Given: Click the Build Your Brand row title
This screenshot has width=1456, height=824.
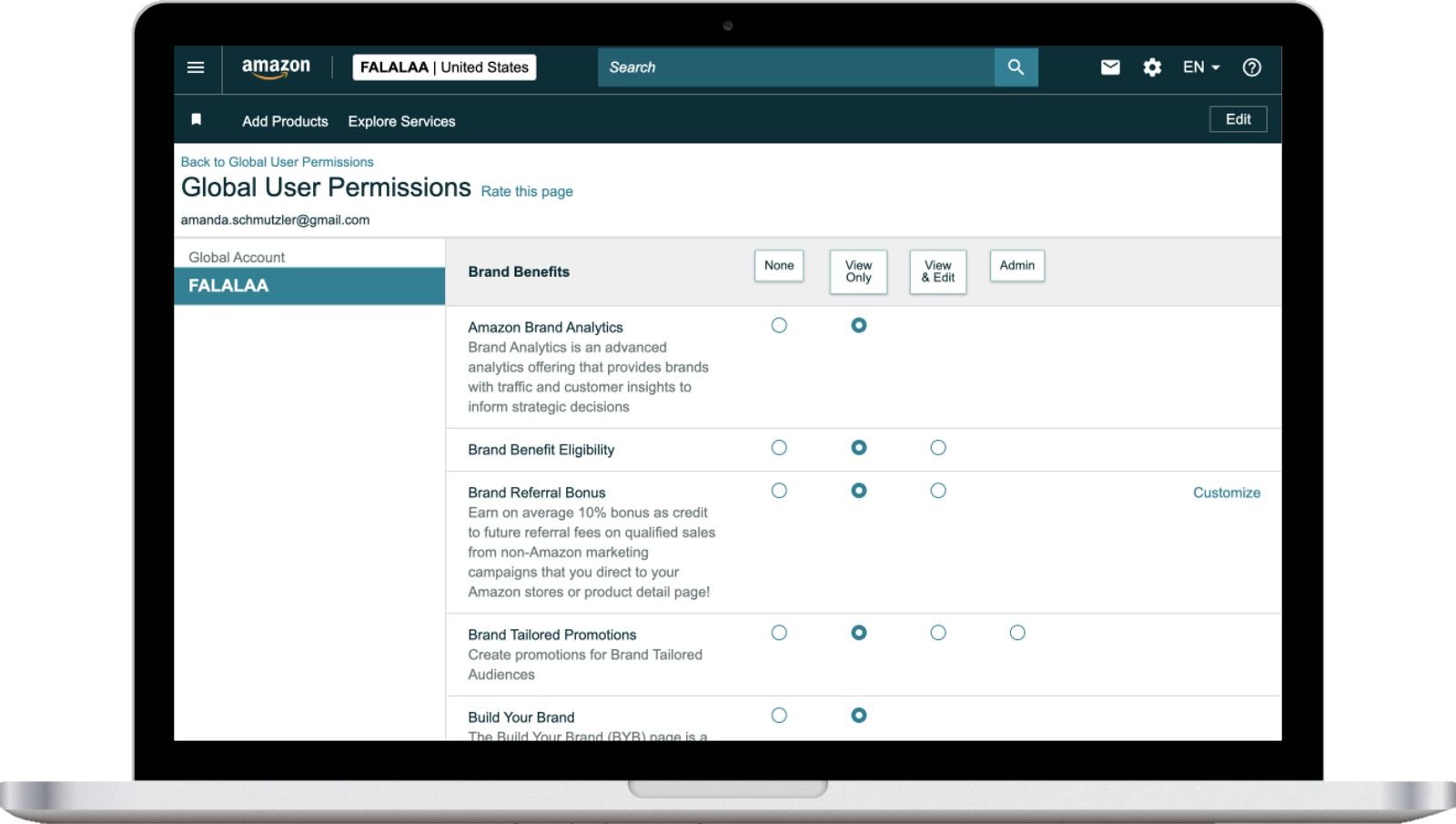Looking at the screenshot, I should coord(521,717).
